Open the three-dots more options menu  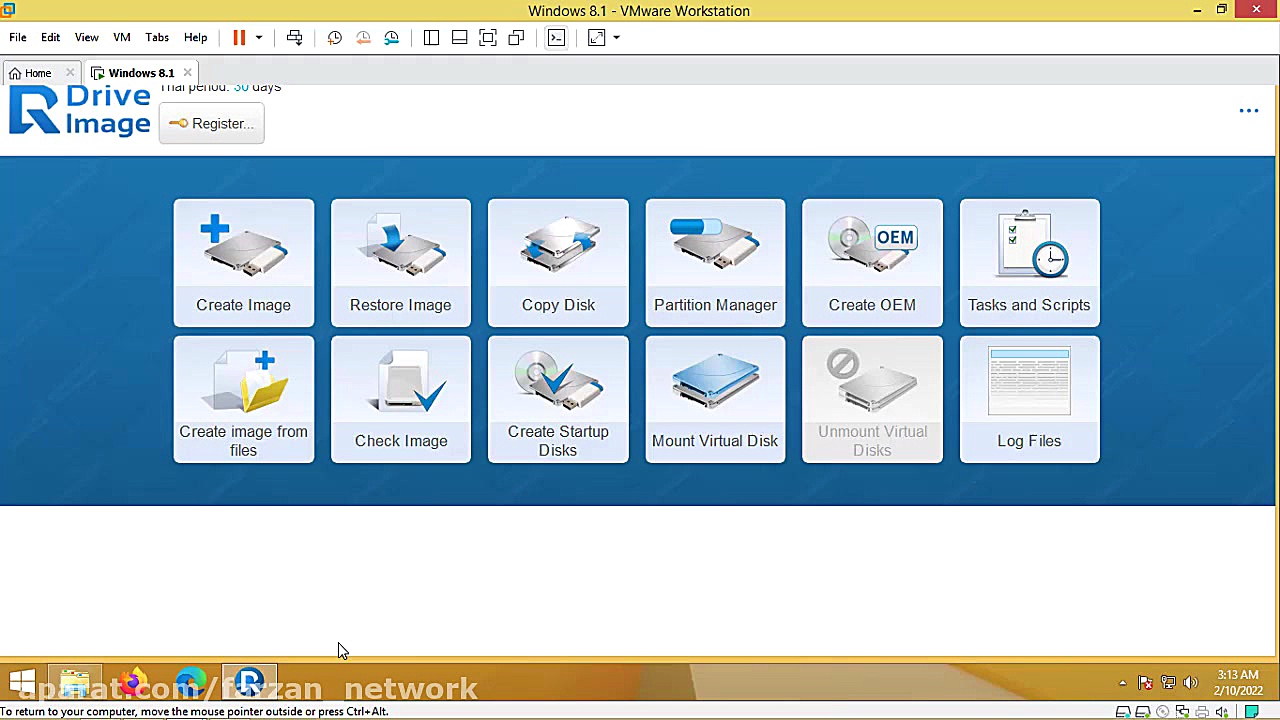coord(1248,111)
